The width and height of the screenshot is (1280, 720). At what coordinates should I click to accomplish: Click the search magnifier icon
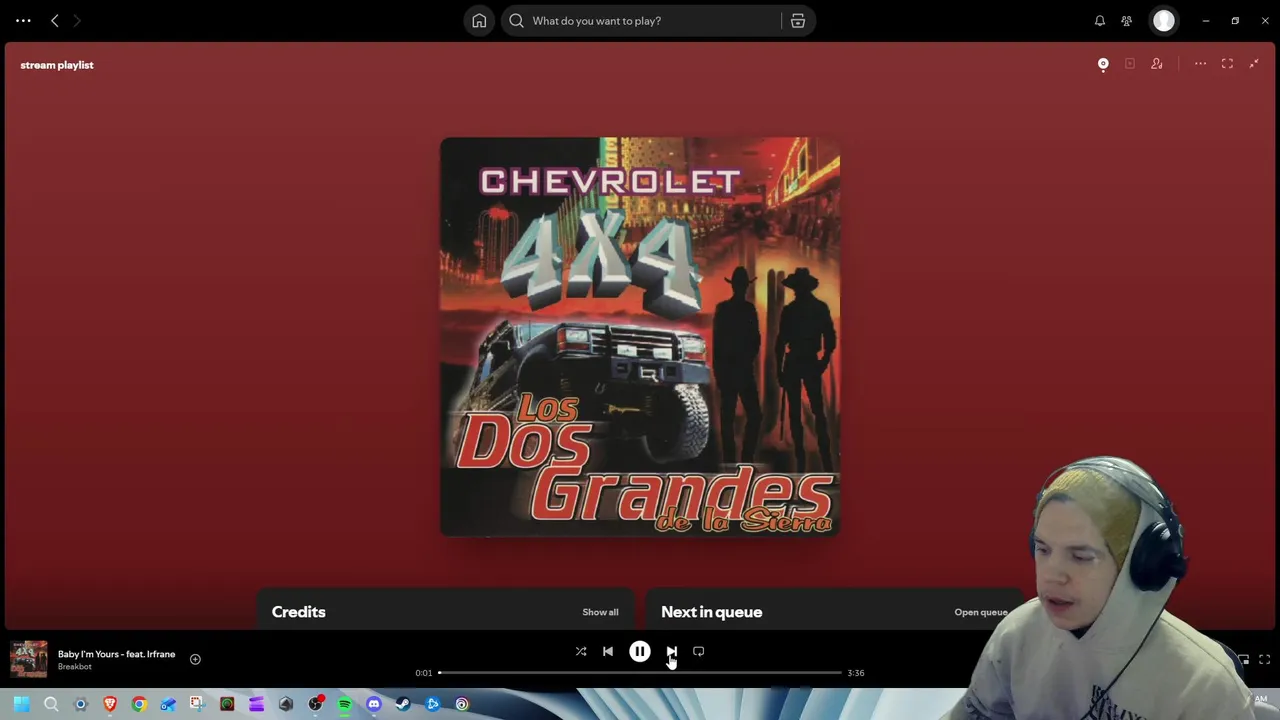[x=516, y=20]
